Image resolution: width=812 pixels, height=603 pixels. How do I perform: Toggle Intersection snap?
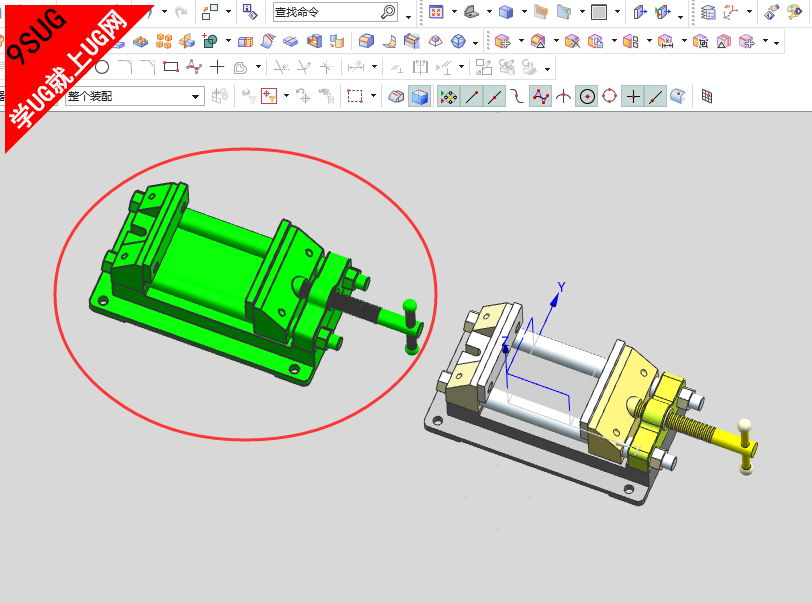[563, 96]
